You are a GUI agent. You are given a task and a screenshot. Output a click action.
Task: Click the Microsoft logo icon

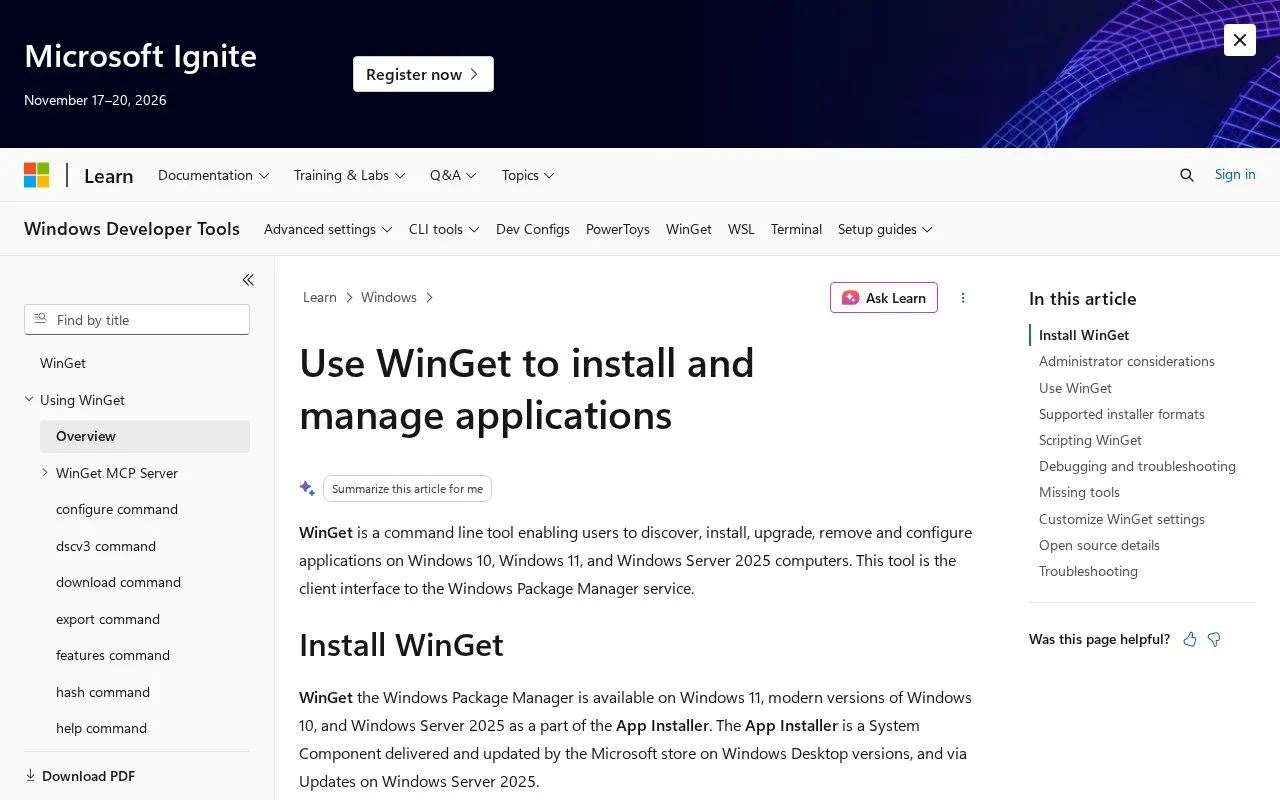tap(37, 175)
